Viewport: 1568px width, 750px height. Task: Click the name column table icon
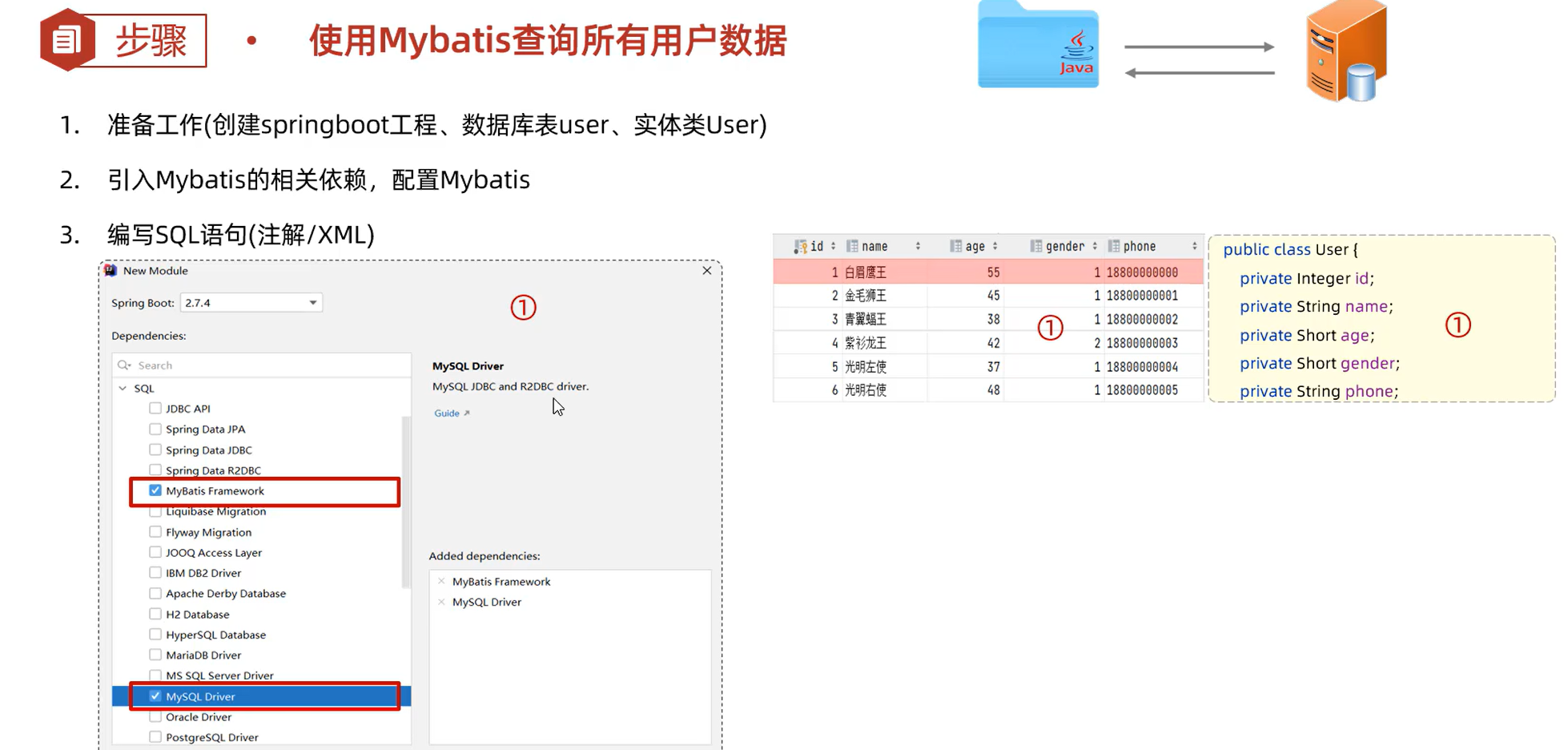tap(852, 247)
